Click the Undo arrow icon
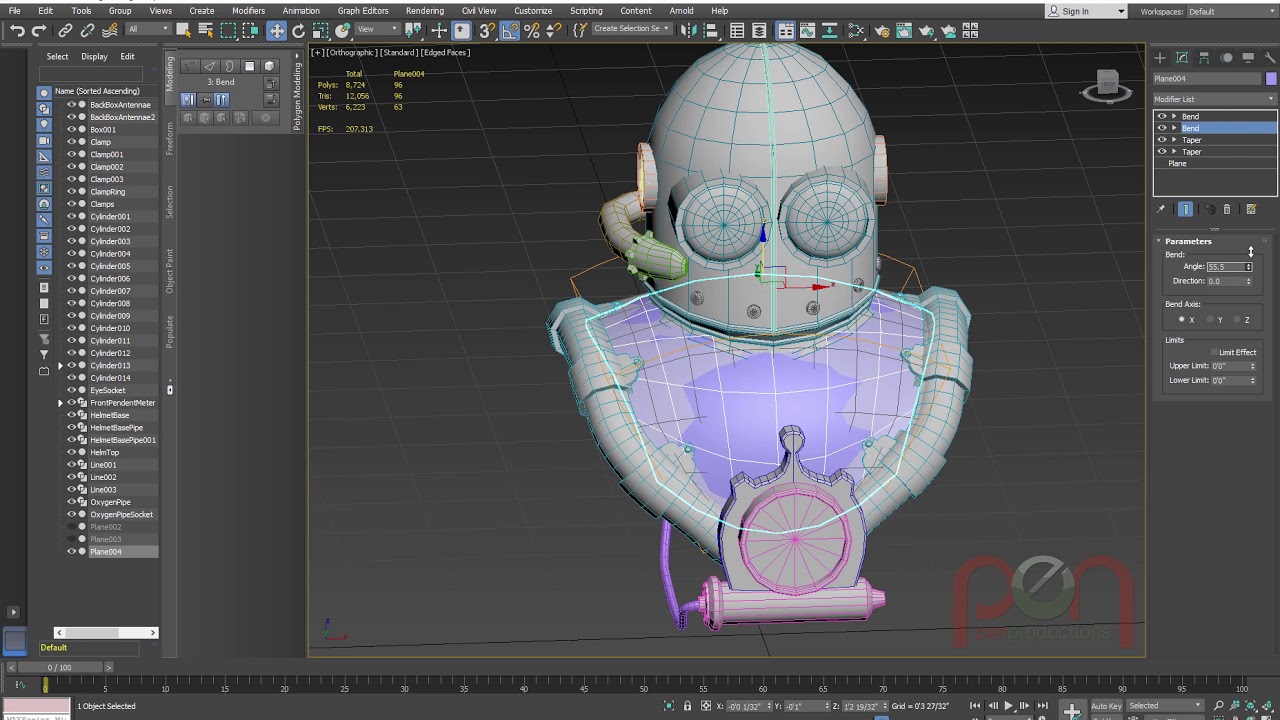 tap(17, 30)
